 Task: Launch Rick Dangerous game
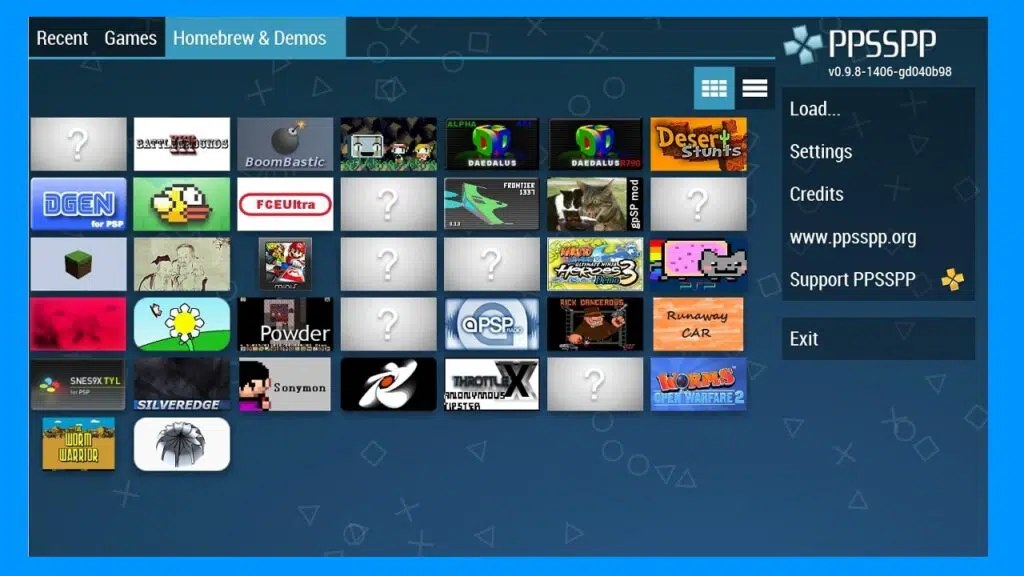pos(595,325)
